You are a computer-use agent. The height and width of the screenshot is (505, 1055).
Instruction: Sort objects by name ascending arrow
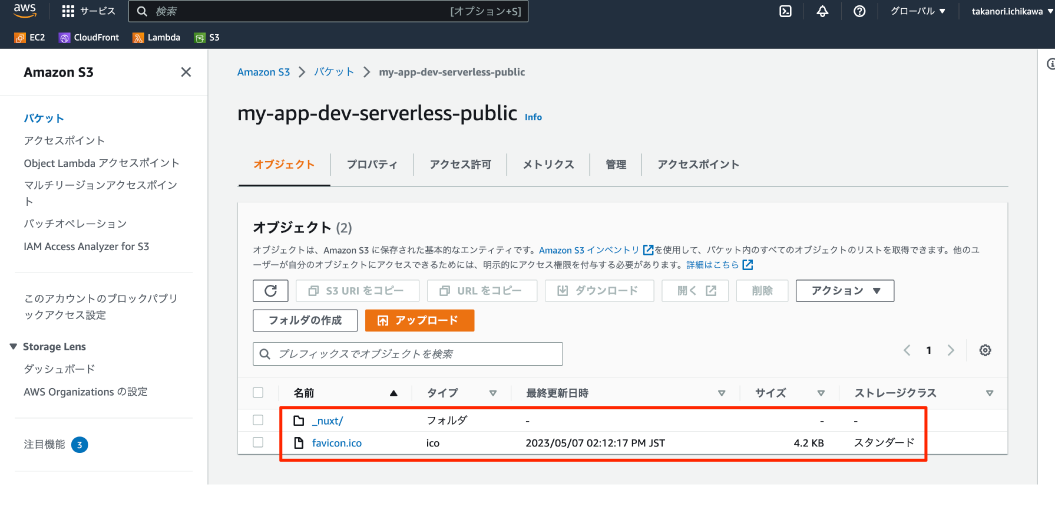pyautogui.click(x=394, y=393)
